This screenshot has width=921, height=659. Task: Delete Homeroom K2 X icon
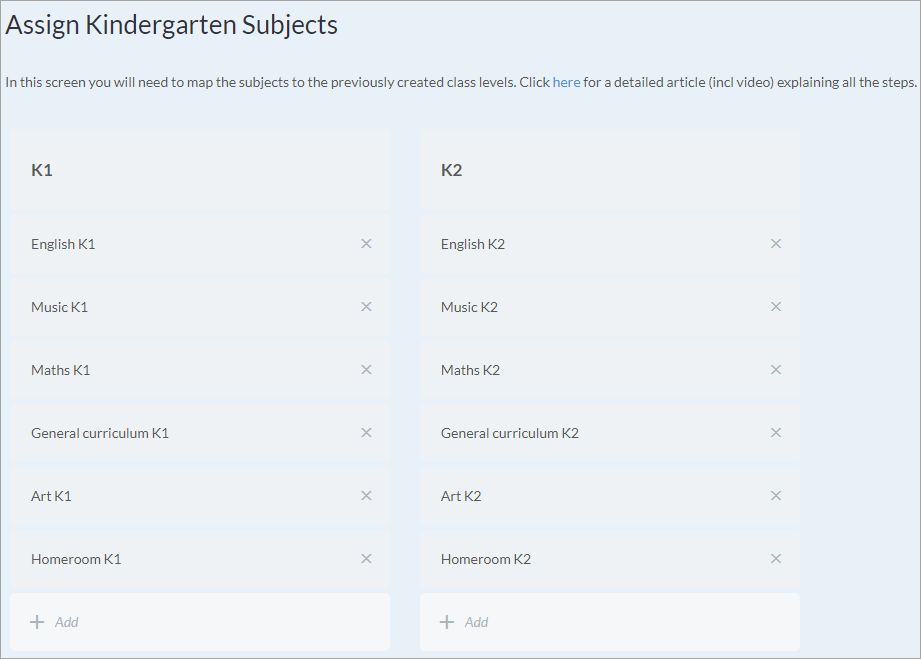pos(776,559)
